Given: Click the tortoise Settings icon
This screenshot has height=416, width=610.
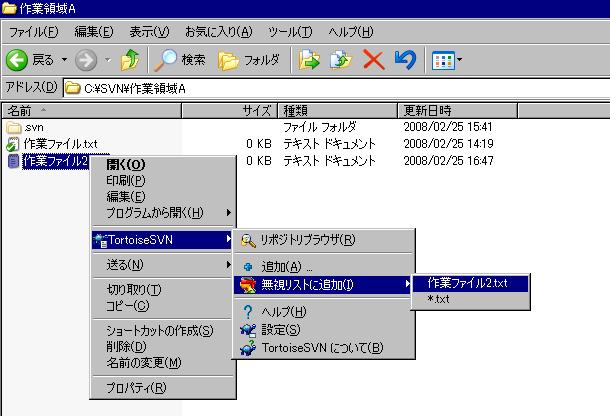Looking at the screenshot, I should 248,330.
